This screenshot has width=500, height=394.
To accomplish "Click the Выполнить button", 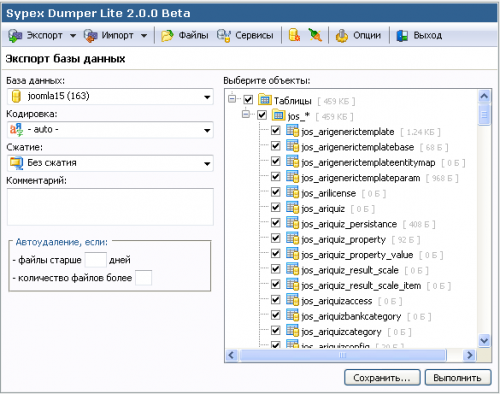I will coord(458,378).
